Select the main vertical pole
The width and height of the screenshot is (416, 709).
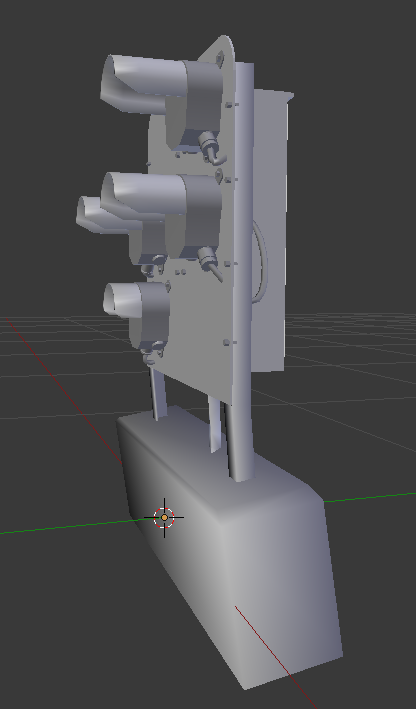(242, 271)
